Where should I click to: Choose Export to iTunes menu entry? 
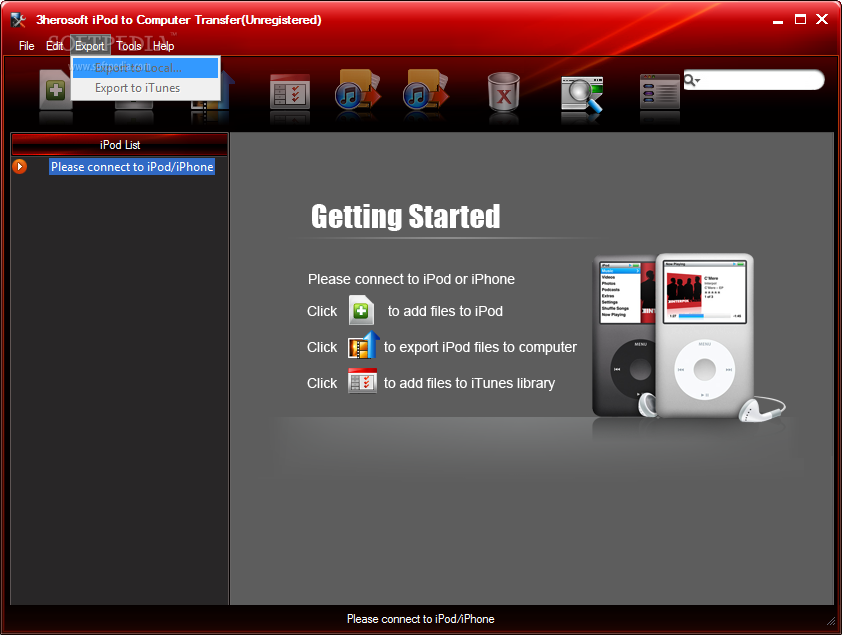146,88
